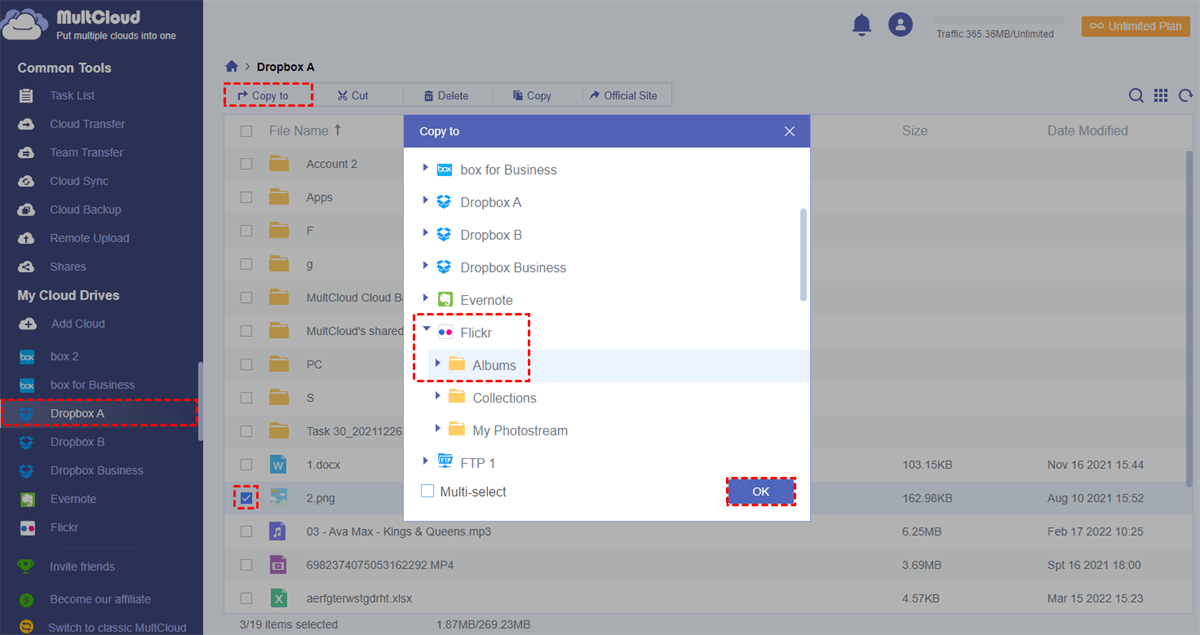Screen dimensions: 1200x635
Task: Expand FTP 1 in dialog tree
Action: click(x=426, y=462)
